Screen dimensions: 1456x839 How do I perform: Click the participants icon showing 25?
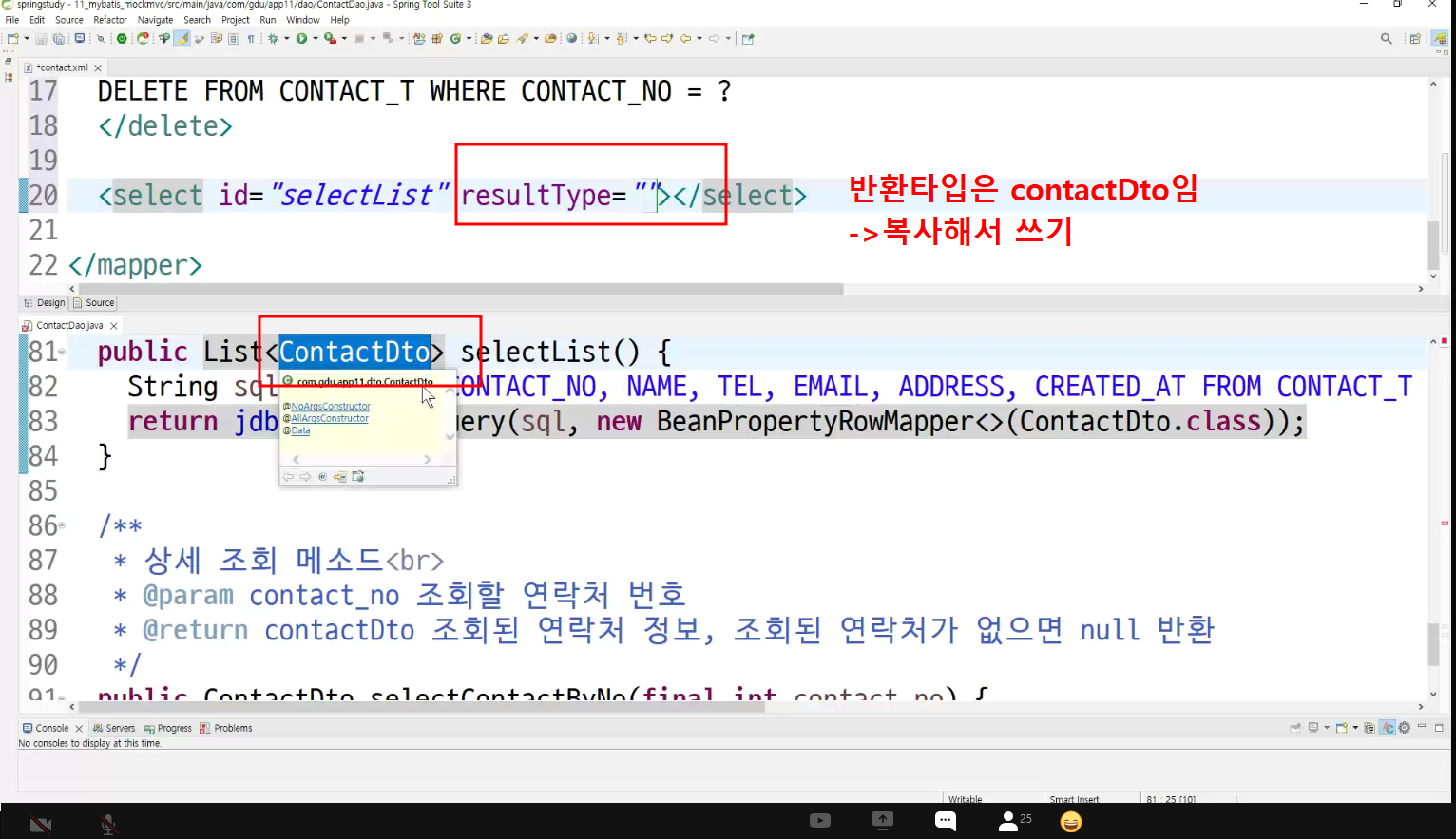[x=1014, y=821]
